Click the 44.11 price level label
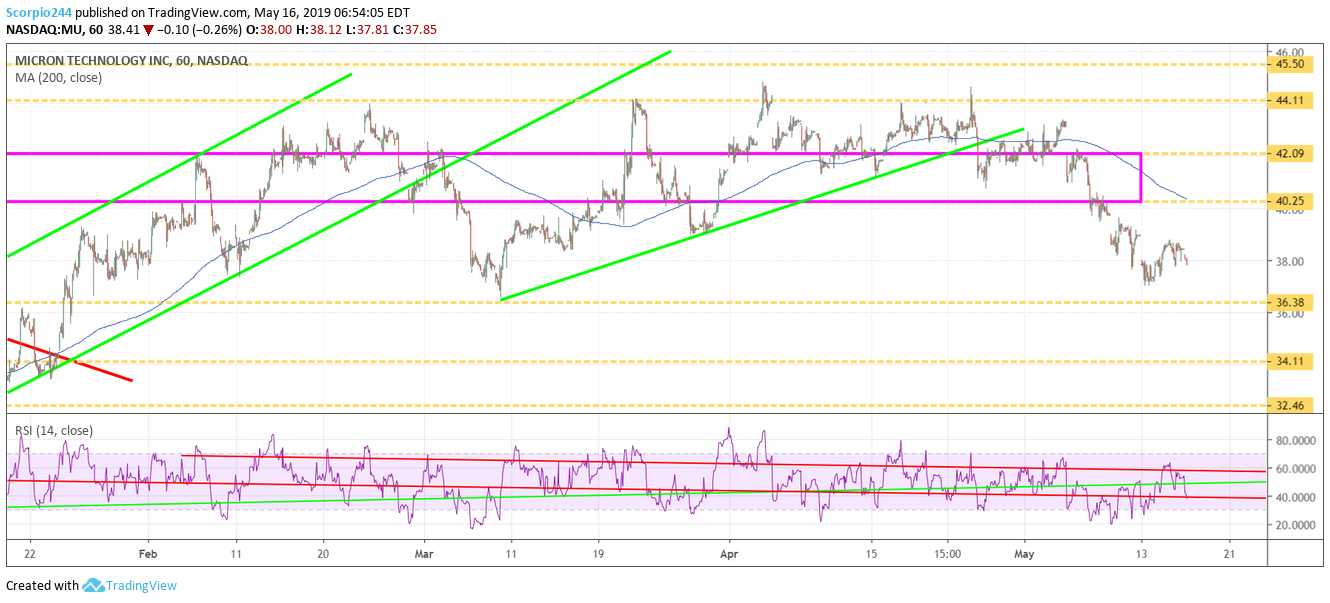This screenshot has height=603, width=1330. 1288,101
